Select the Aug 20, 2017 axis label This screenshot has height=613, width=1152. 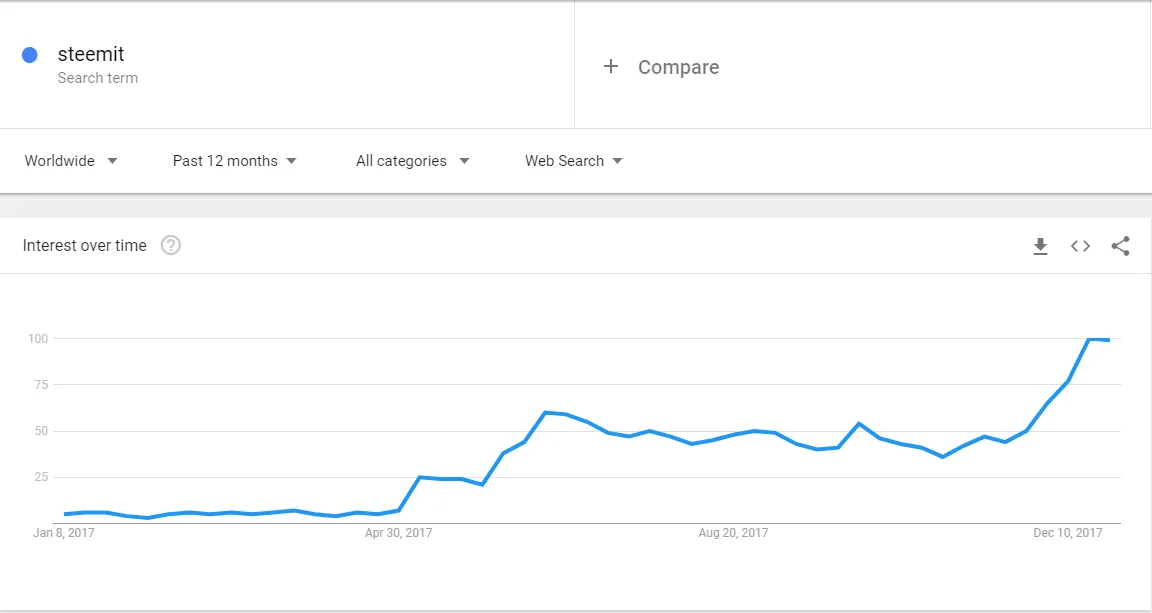point(733,533)
